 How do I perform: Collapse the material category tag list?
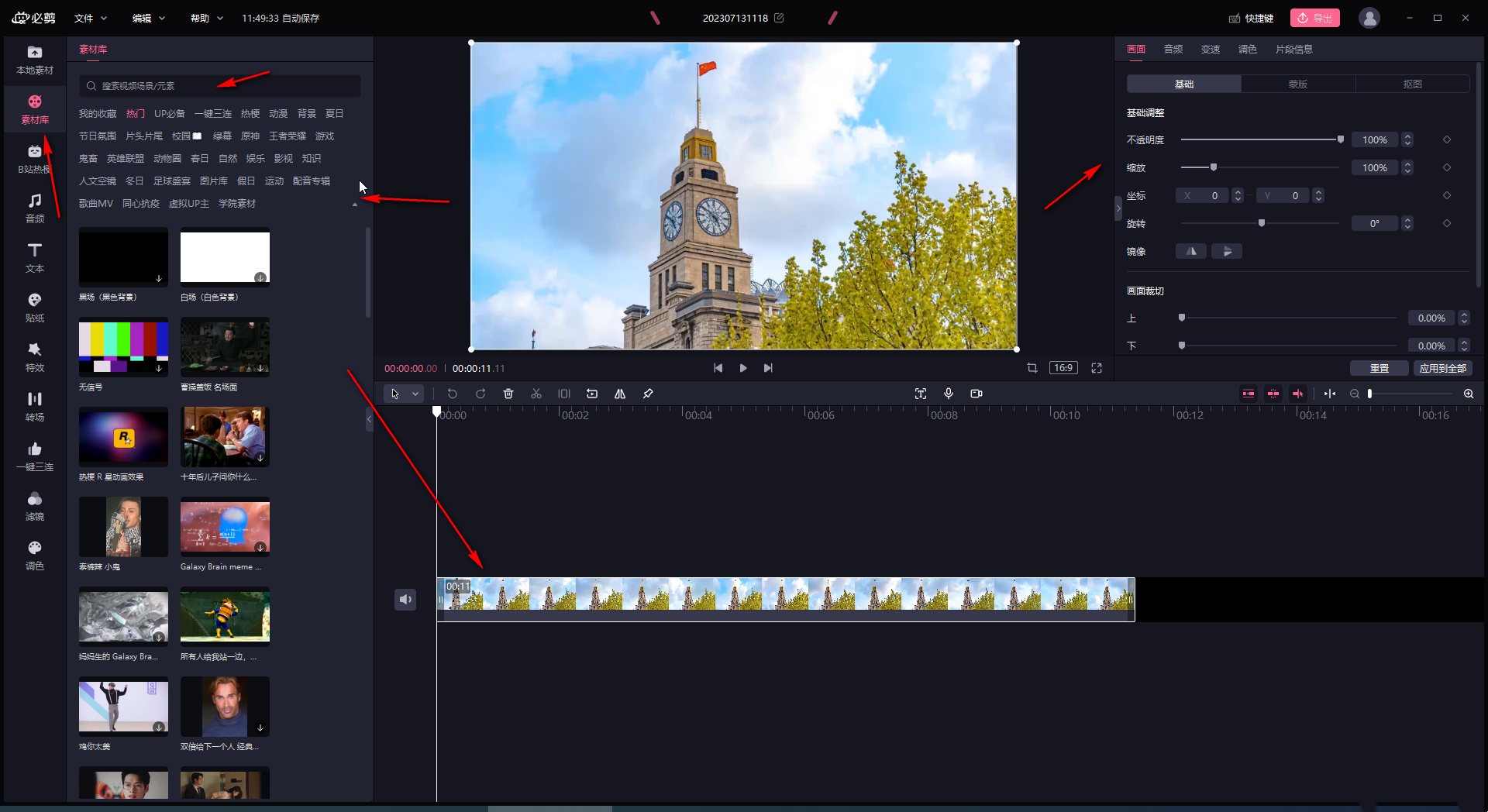[355, 205]
